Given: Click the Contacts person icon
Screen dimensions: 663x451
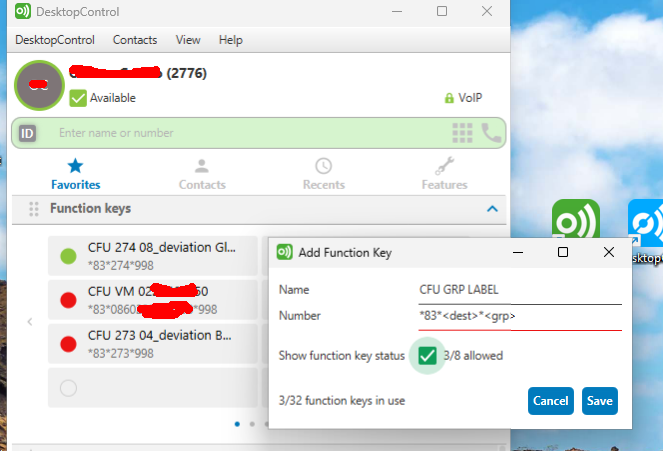Looking at the screenshot, I should (x=202, y=166).
